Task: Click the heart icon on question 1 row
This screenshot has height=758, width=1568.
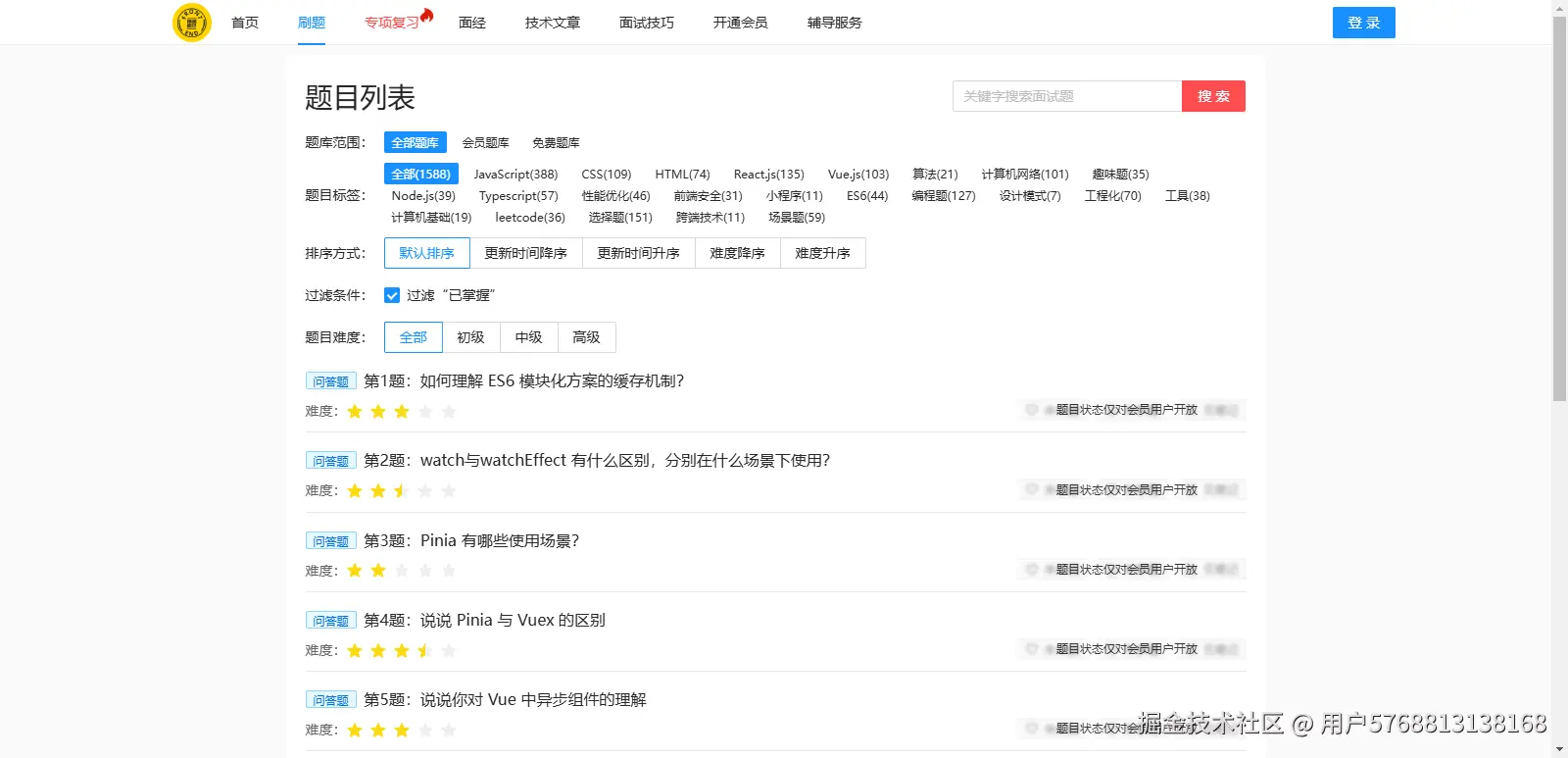Action: coord(1031,410)
